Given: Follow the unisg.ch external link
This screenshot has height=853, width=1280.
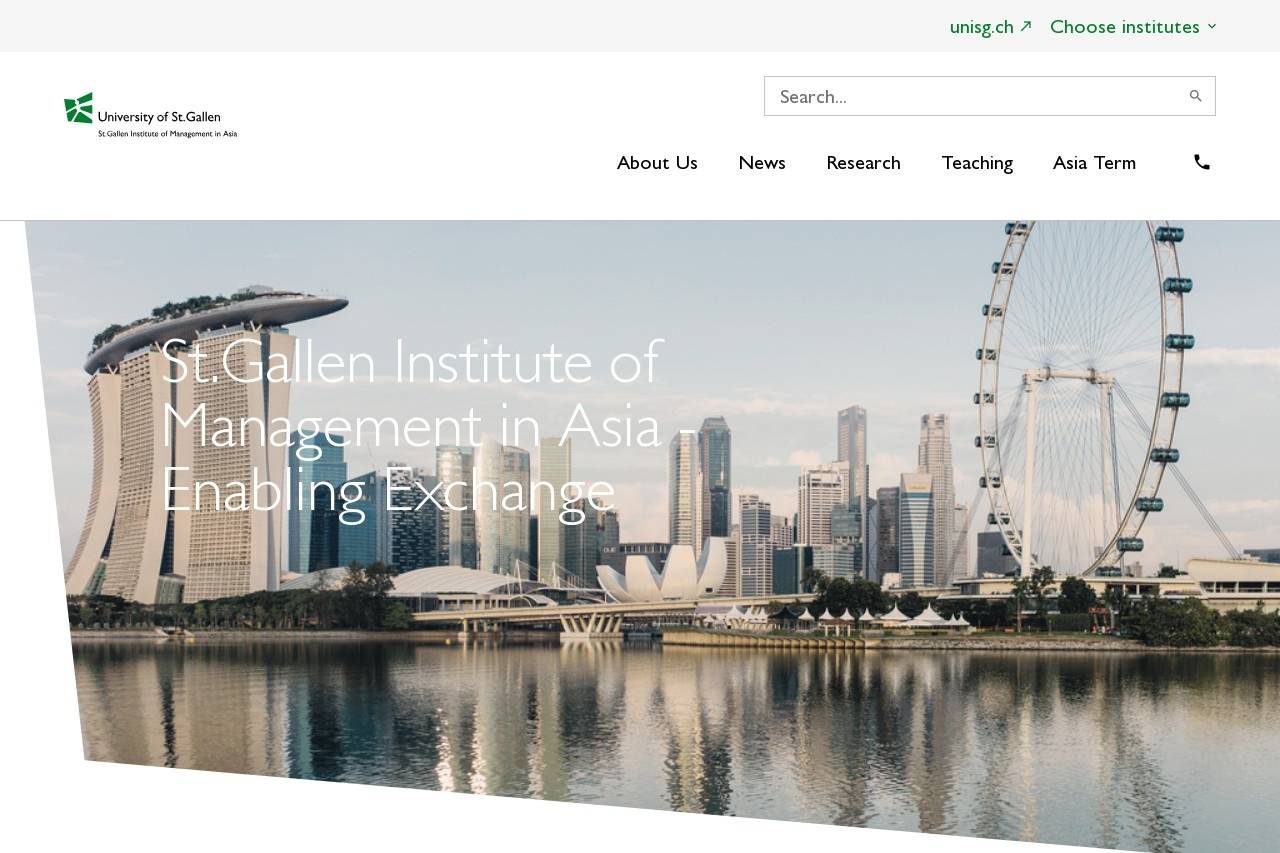Looking at the screenshot, I should pyautogui.click(x=990, y=26).
